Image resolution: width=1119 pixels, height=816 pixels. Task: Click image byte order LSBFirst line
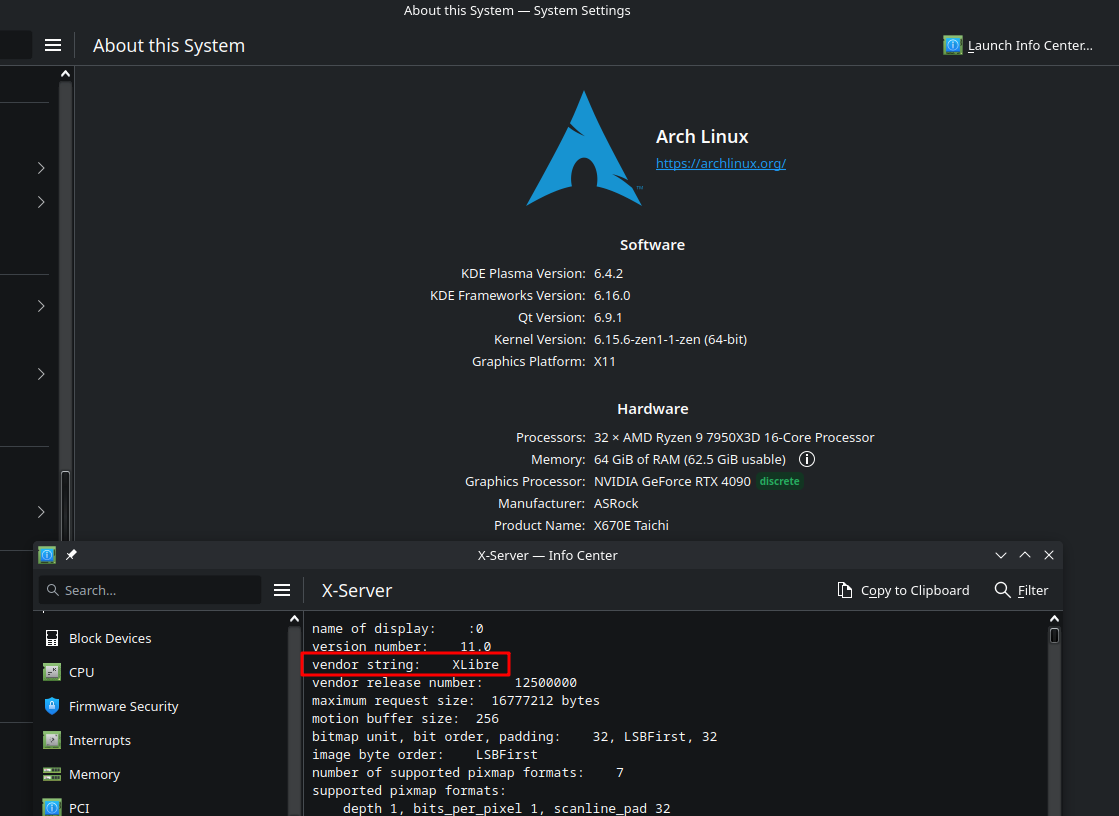tap(425, 755)
